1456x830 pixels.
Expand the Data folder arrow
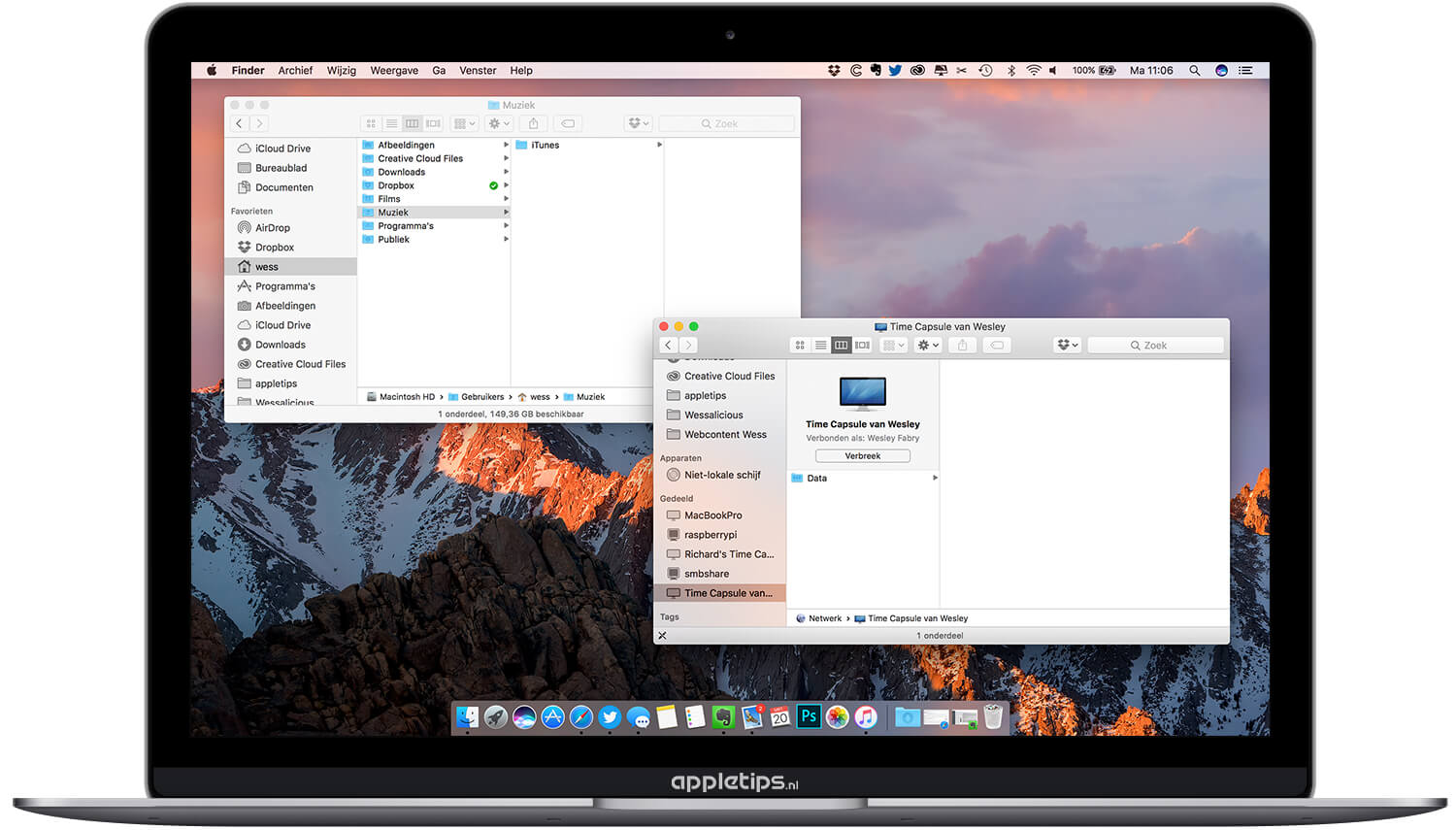click(x=935, y=479)
